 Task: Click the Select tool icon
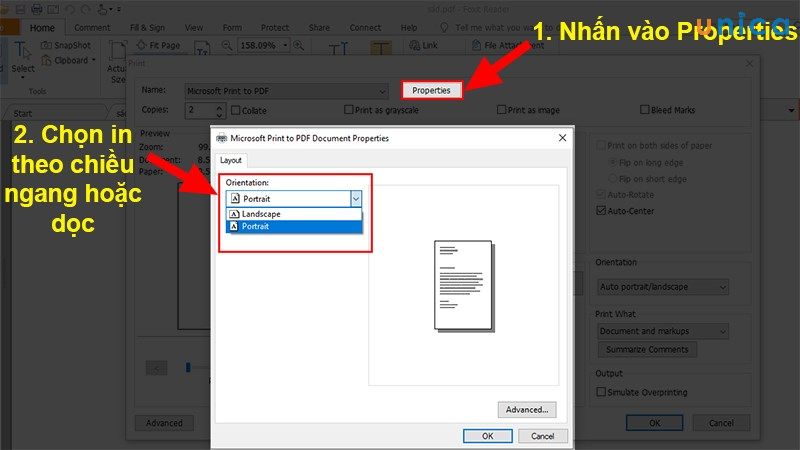click(x=23, y=55)
